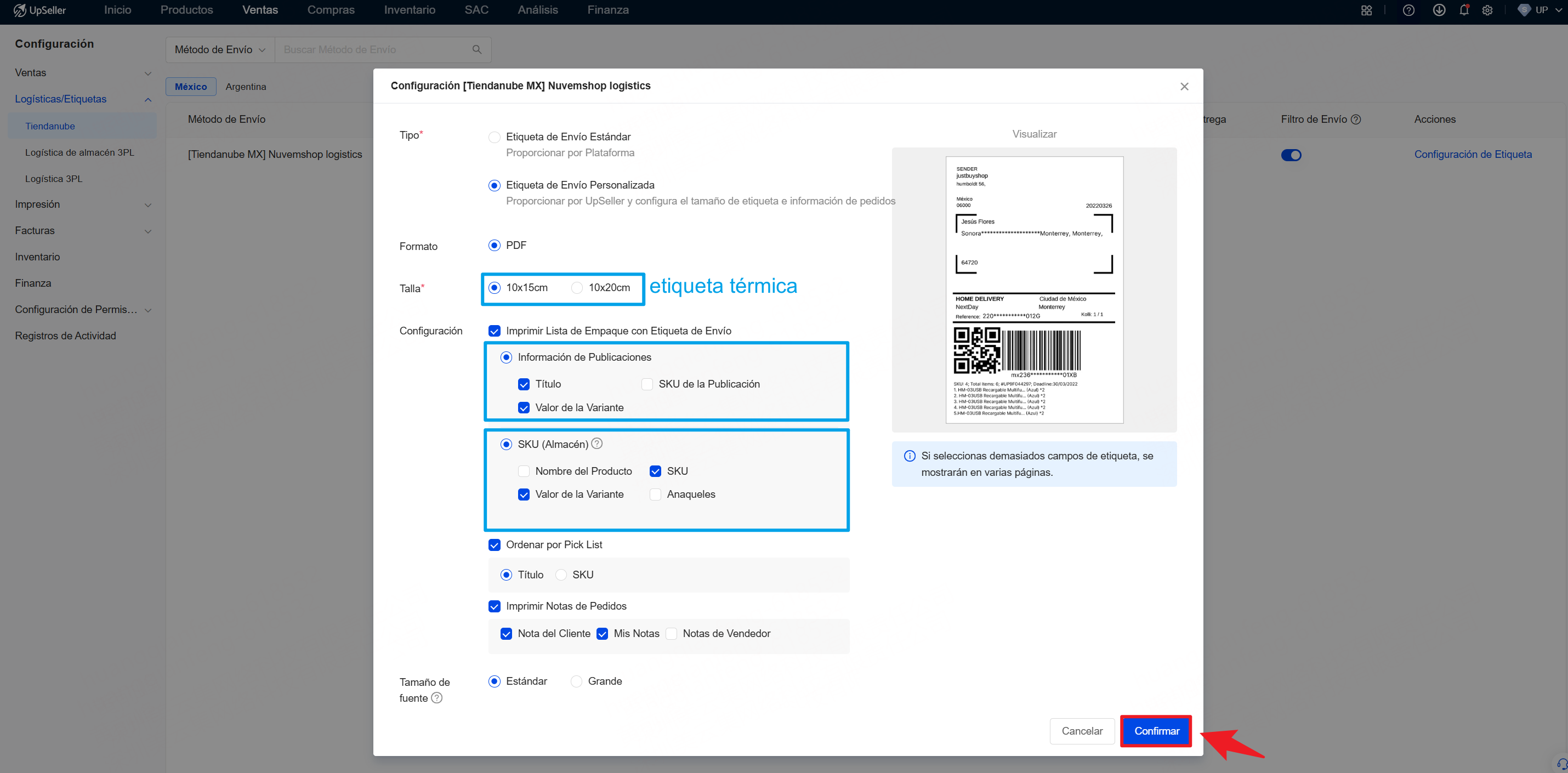Image resolution: width=1568 pixels, height=773 pixels.
Task: Open Registros de Actividad sidebar item
Action: [x=65, y=336]
